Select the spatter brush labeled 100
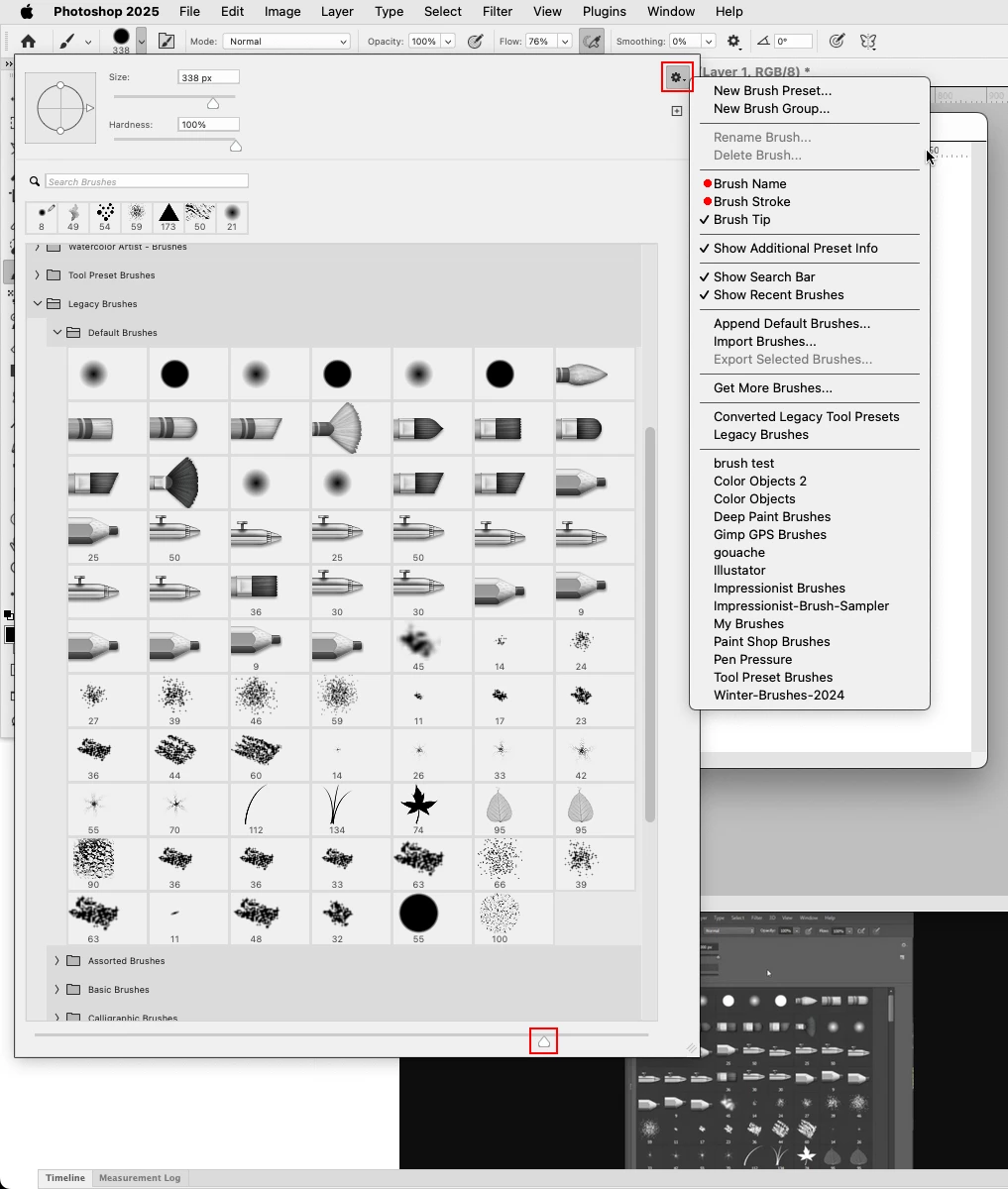Screen dimensions: 1008x1189 point(500,917)
